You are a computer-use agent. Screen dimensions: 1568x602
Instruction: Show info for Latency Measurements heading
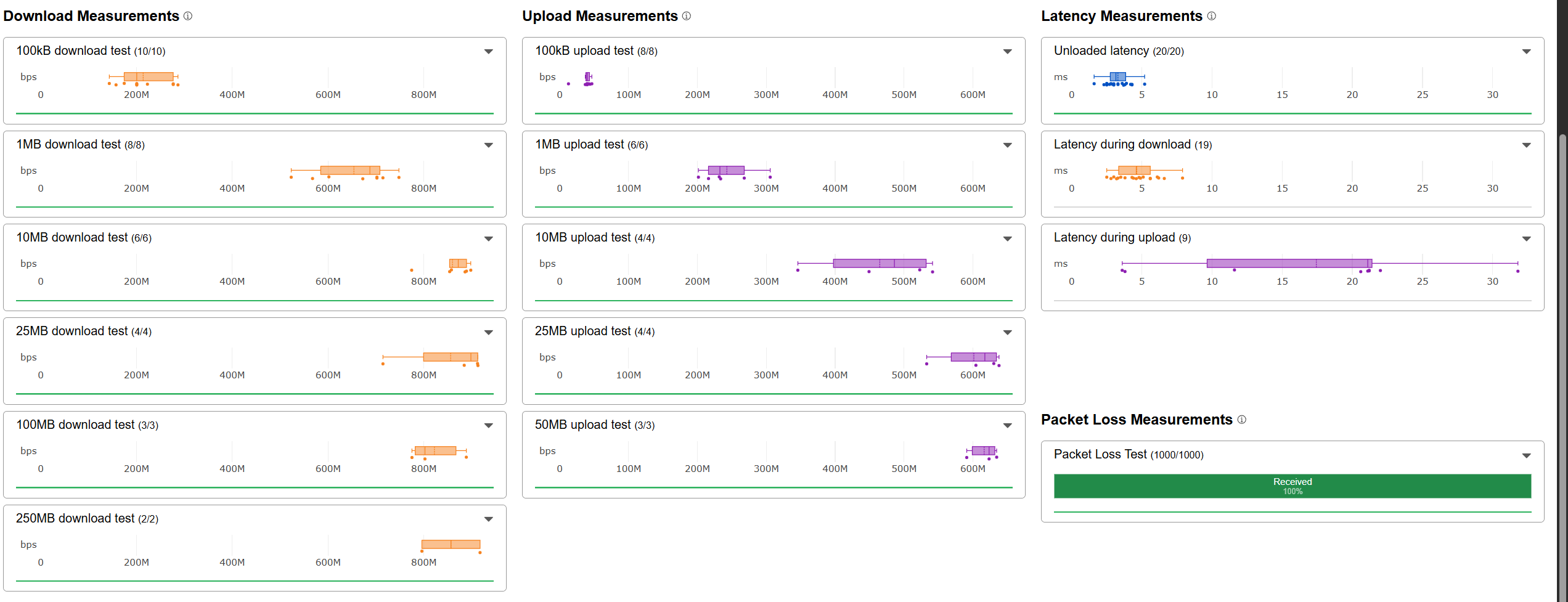(x=1212, y=16)
